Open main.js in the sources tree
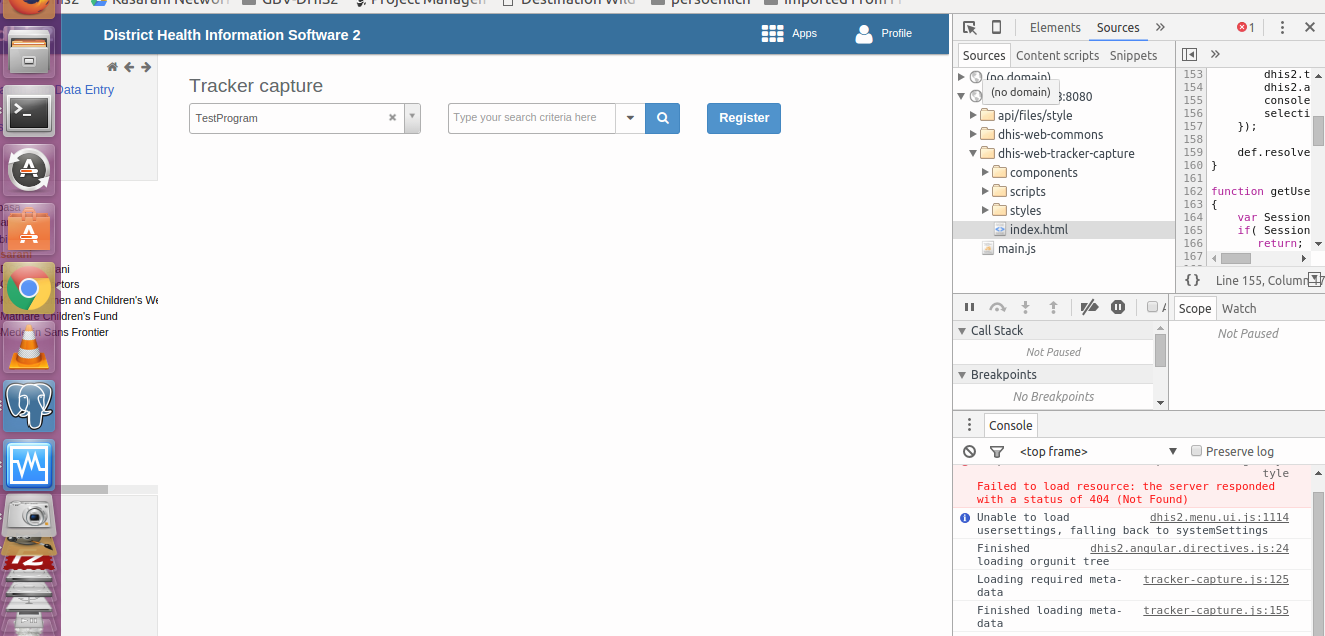 (1016, 248)
